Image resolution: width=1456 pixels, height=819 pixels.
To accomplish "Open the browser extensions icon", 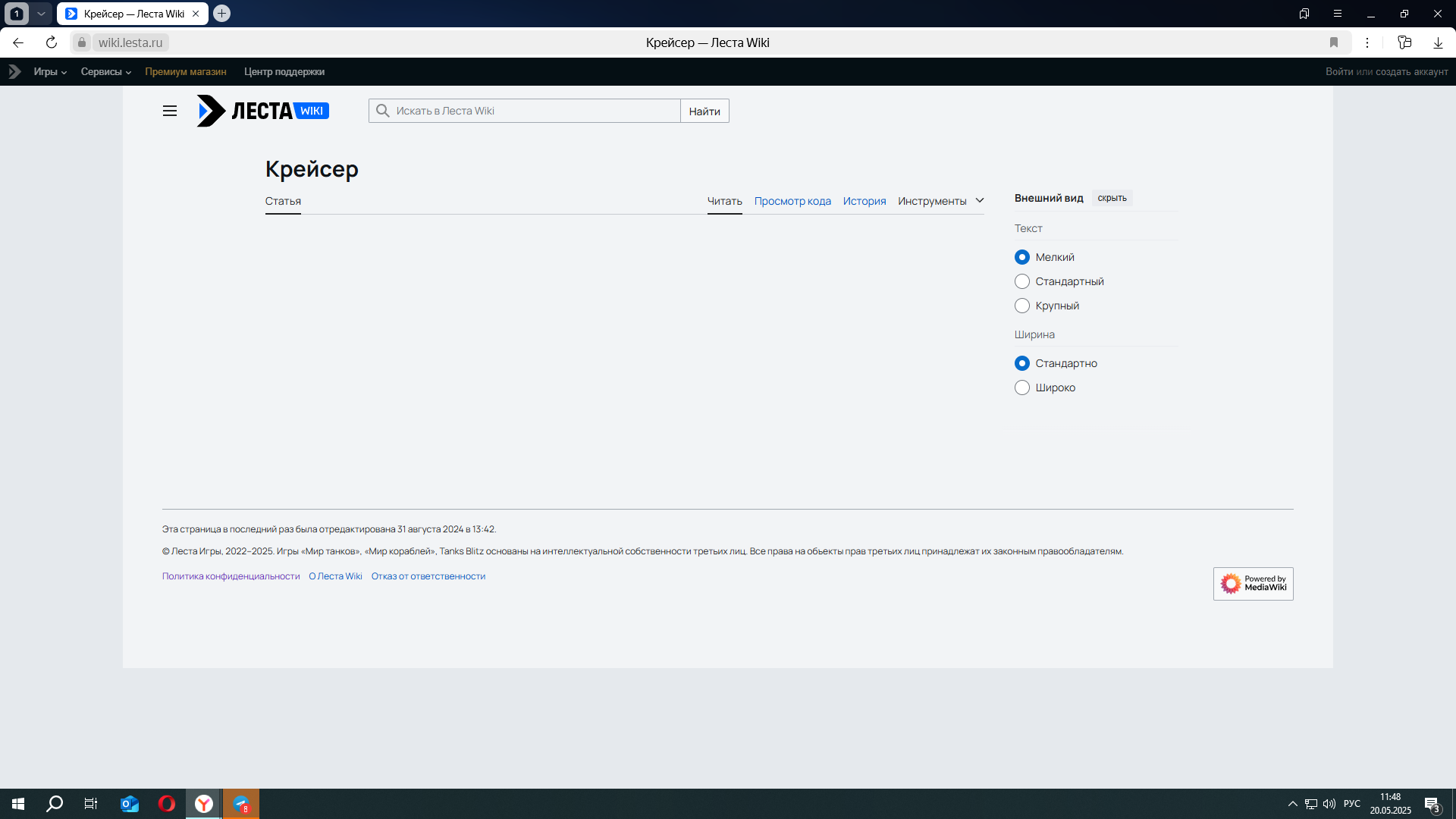I will 1404,42.
